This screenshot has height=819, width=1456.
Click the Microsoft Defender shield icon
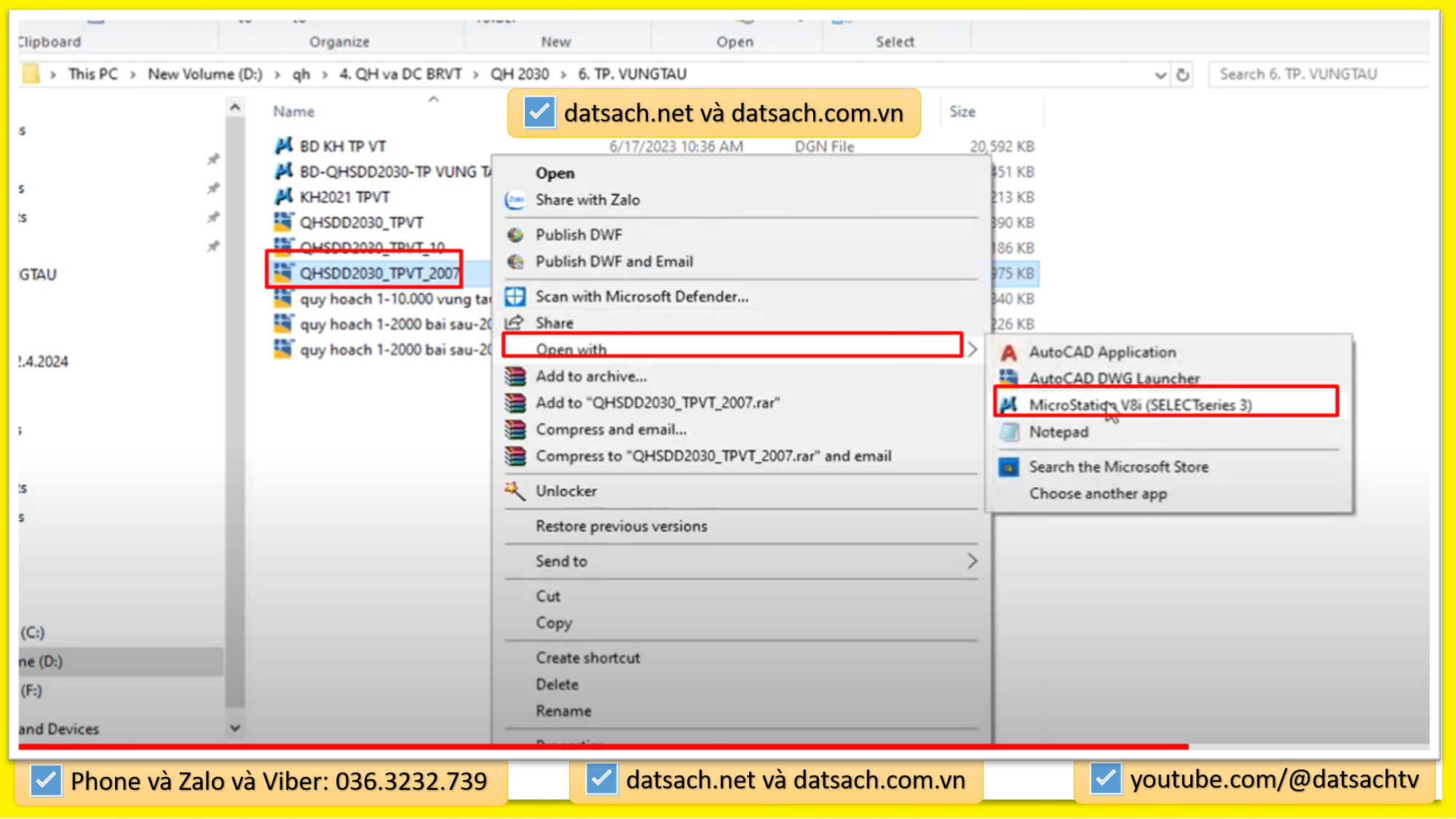[516, 296]
